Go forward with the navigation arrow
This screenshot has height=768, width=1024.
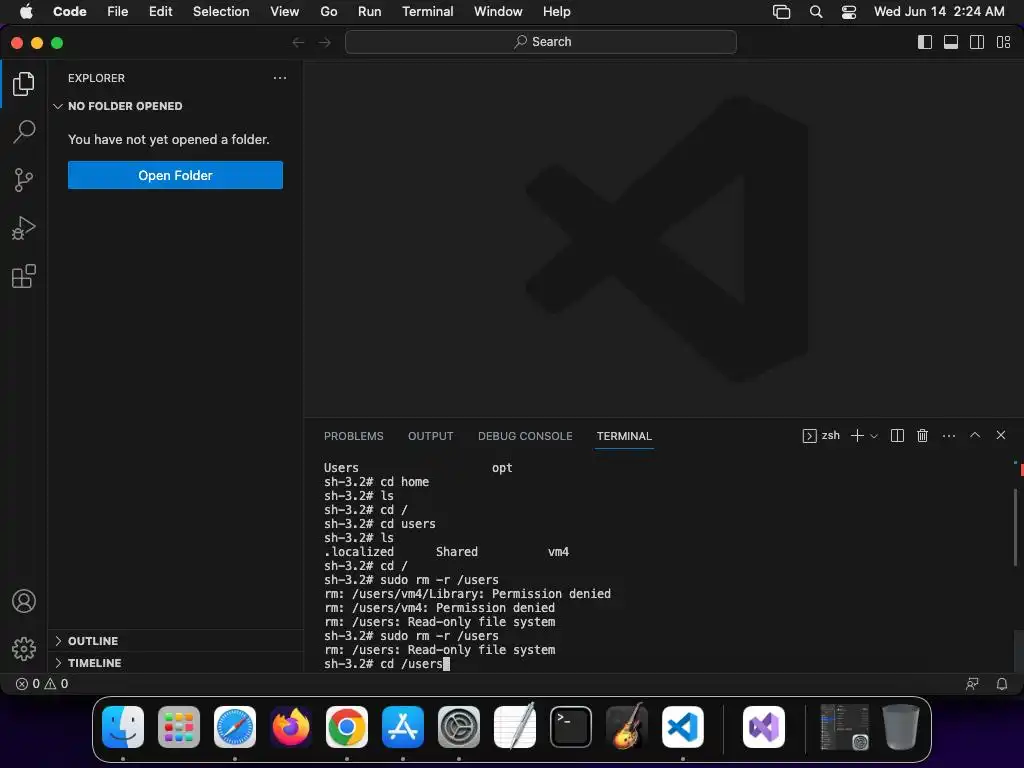click(x=325, y=42)
